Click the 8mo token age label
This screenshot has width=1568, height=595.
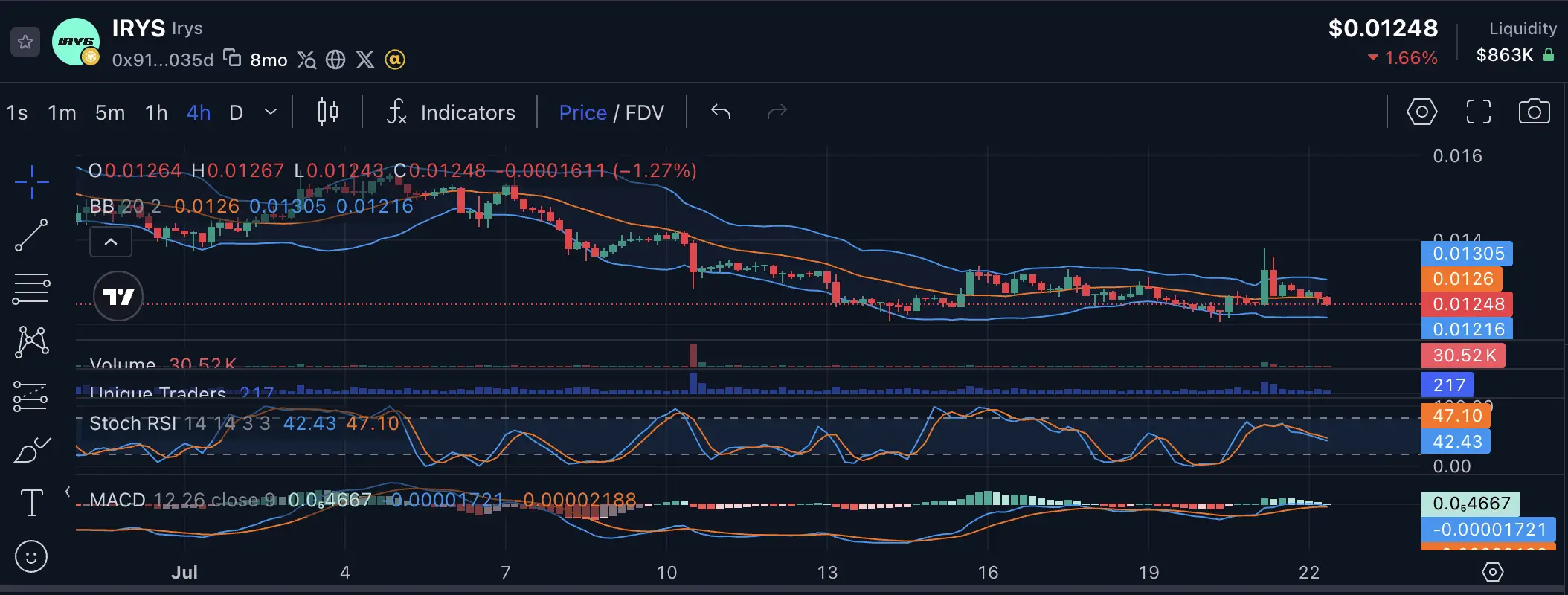269,60
